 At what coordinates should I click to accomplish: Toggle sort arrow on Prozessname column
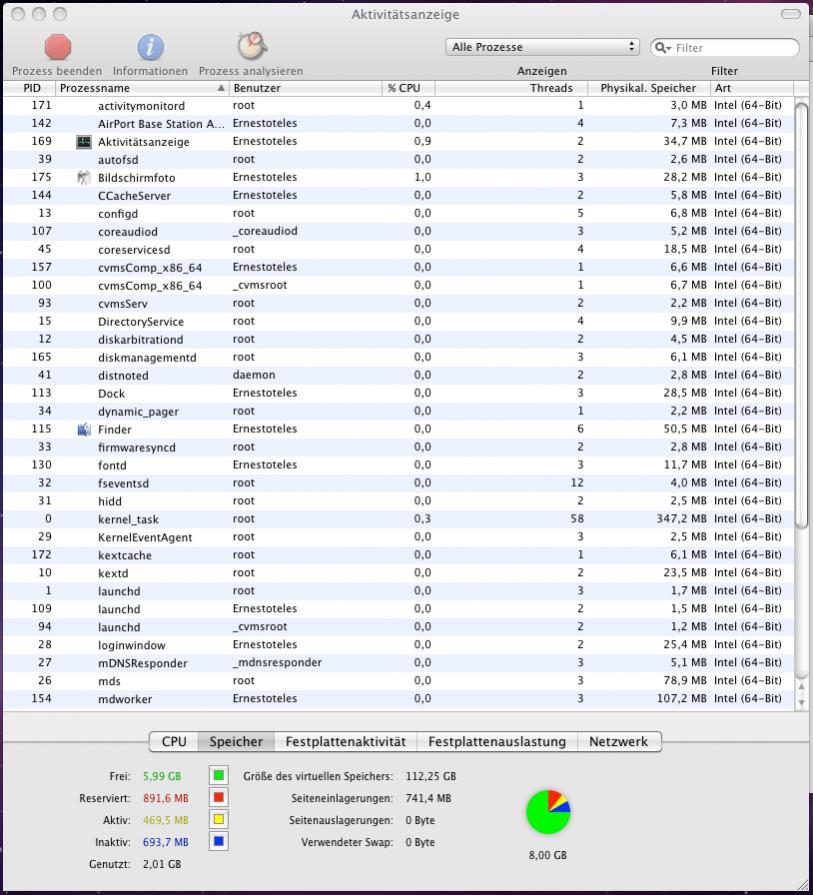tap(220, 88)
